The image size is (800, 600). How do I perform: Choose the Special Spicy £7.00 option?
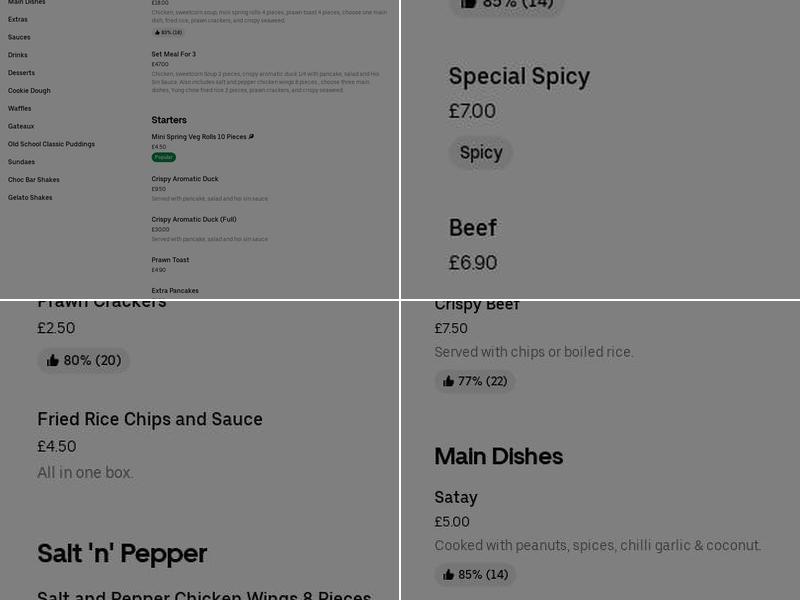pos(519,76)
